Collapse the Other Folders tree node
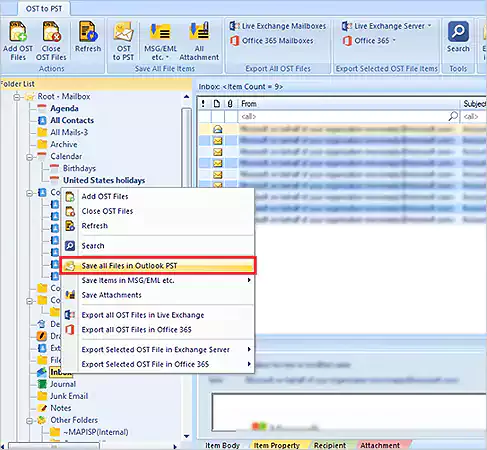 click(29, 421)
